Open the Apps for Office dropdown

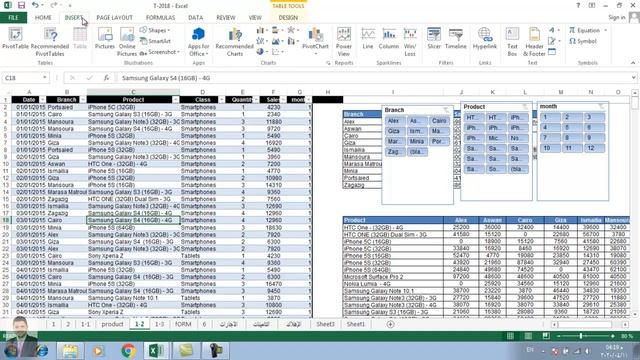(x=198, y=42)
